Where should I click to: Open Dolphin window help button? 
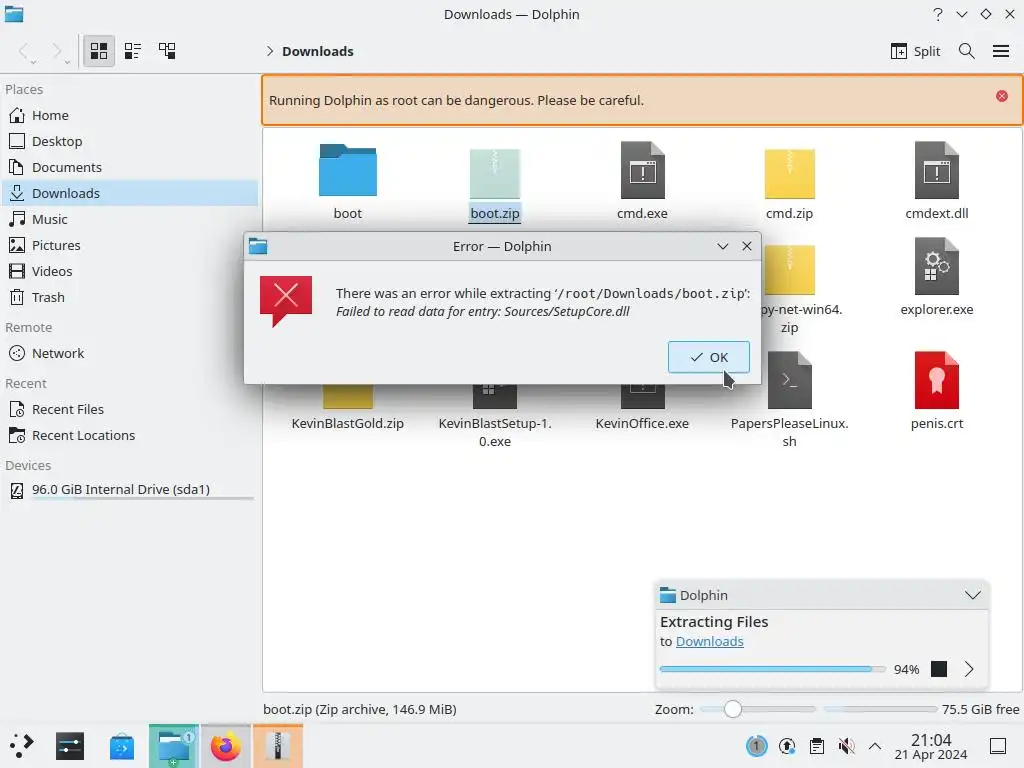point(938,14)
